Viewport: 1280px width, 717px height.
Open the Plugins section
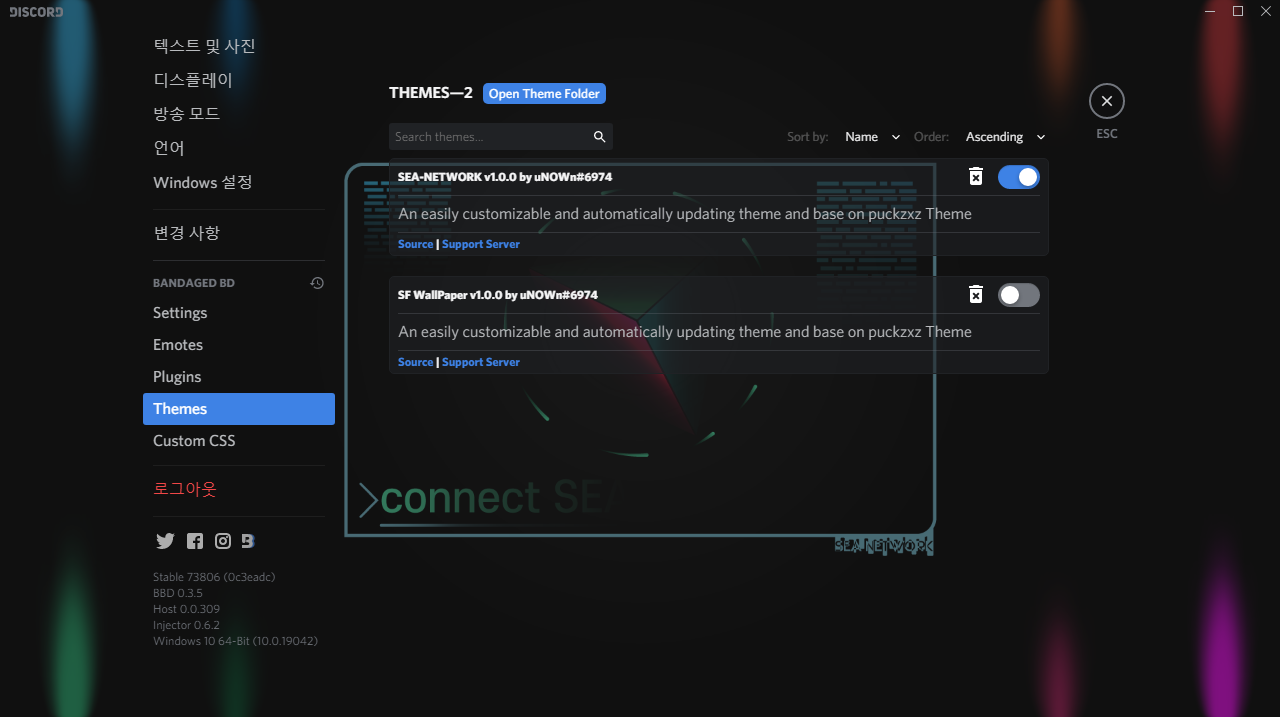point(239,377)
